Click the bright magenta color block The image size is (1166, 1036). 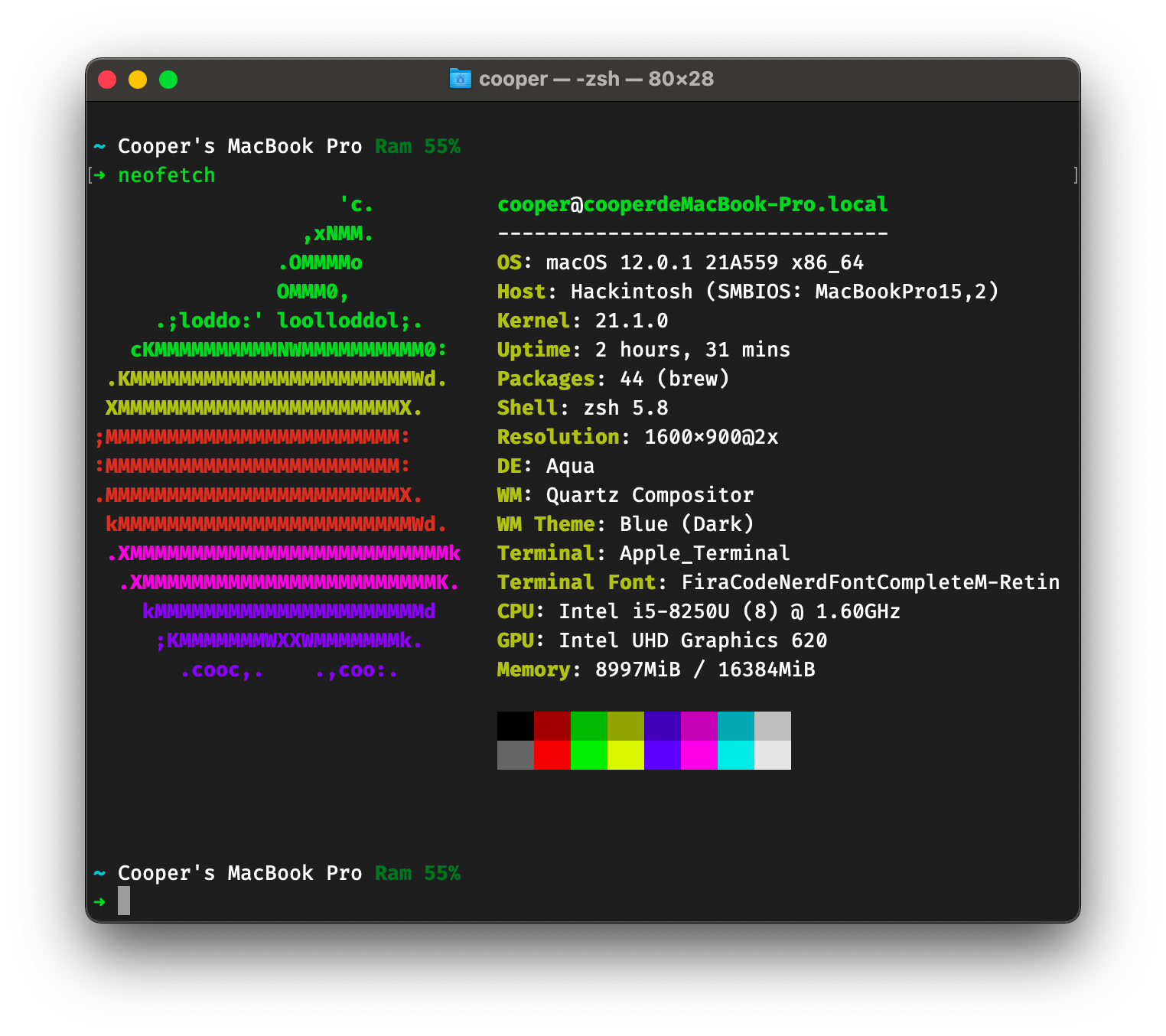pos(699,754)
